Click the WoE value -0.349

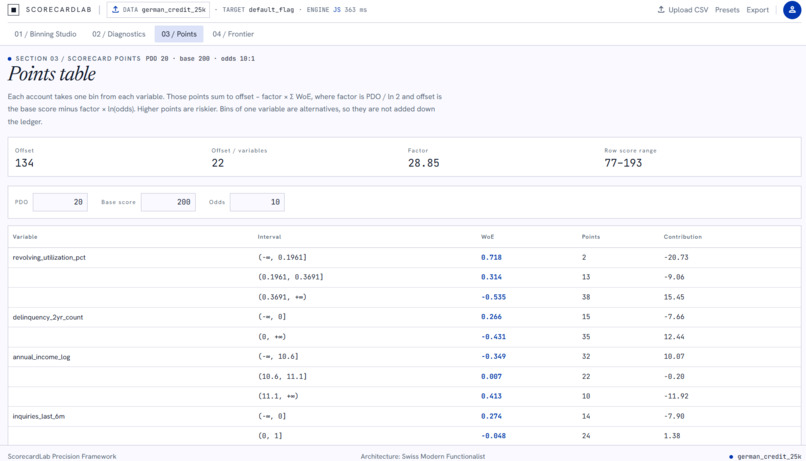(493, 356)
